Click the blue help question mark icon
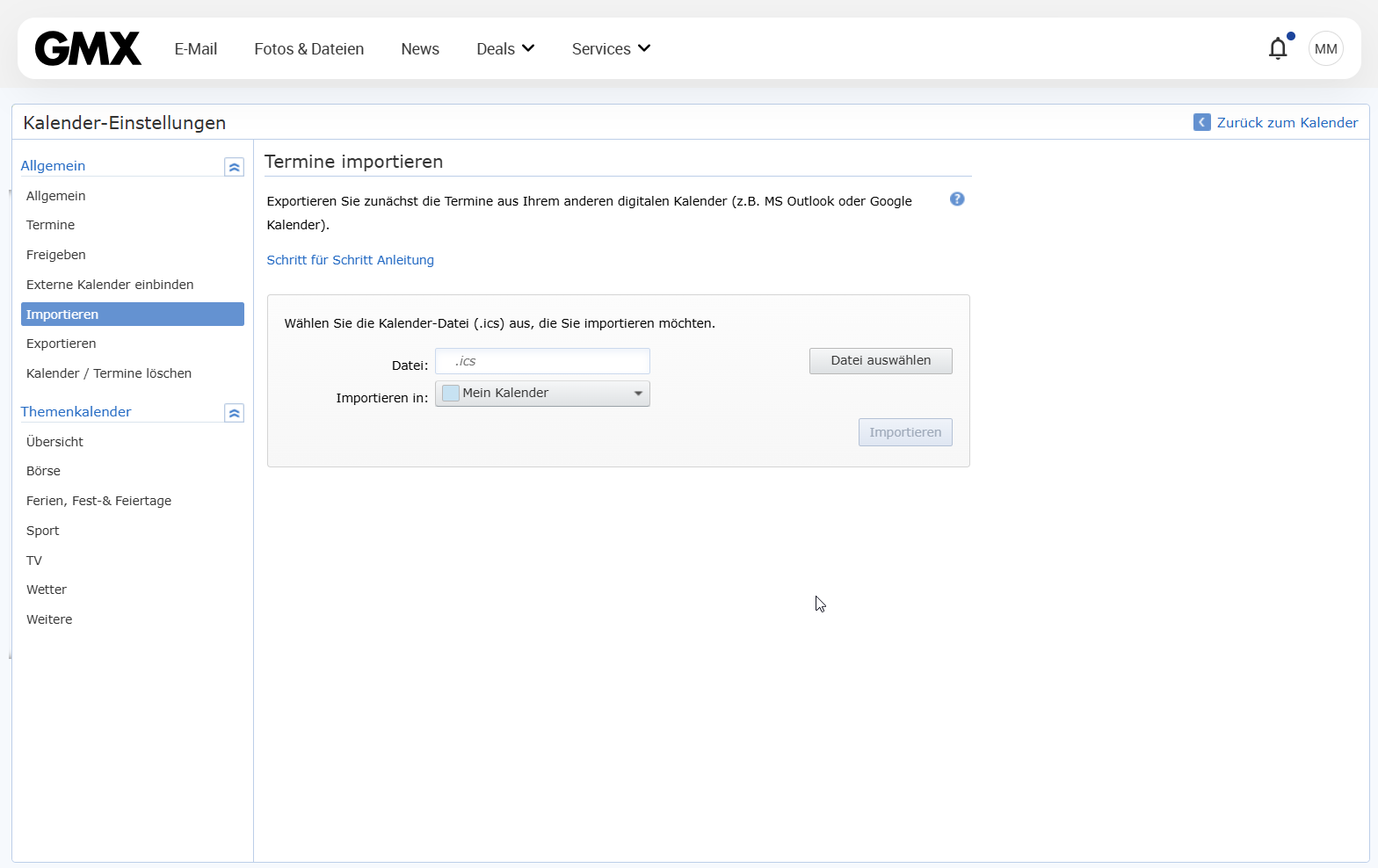The image size is (1378, 868). coord(957,199)
